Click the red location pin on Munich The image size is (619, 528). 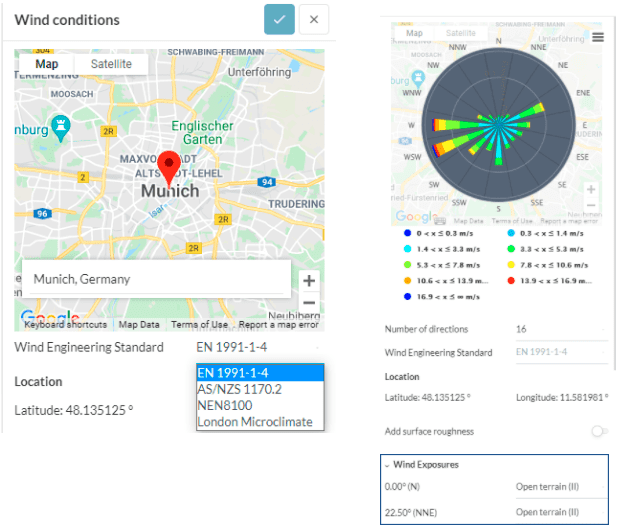[169, 168]
